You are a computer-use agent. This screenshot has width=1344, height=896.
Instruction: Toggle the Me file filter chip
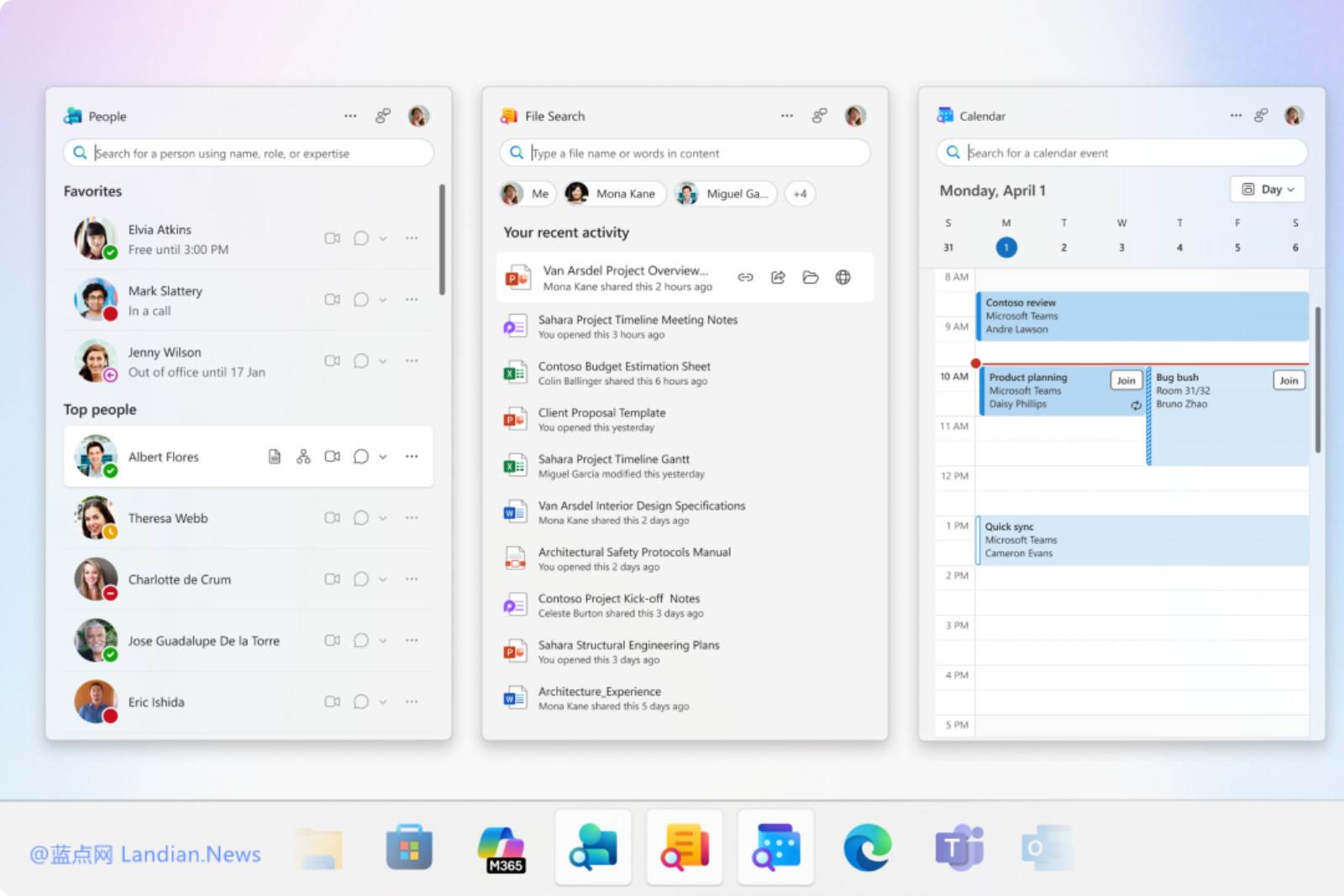pyautogui.click(x=528, y=194)
